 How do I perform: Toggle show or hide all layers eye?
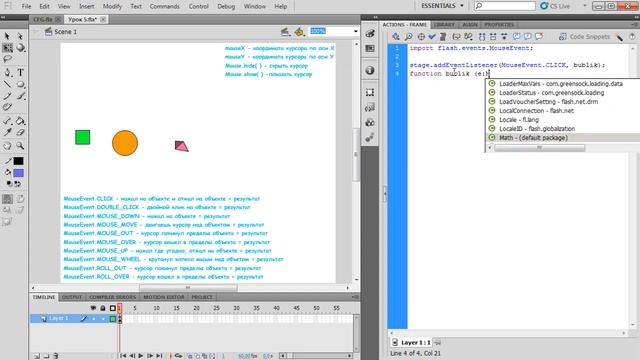click(93, 308)
